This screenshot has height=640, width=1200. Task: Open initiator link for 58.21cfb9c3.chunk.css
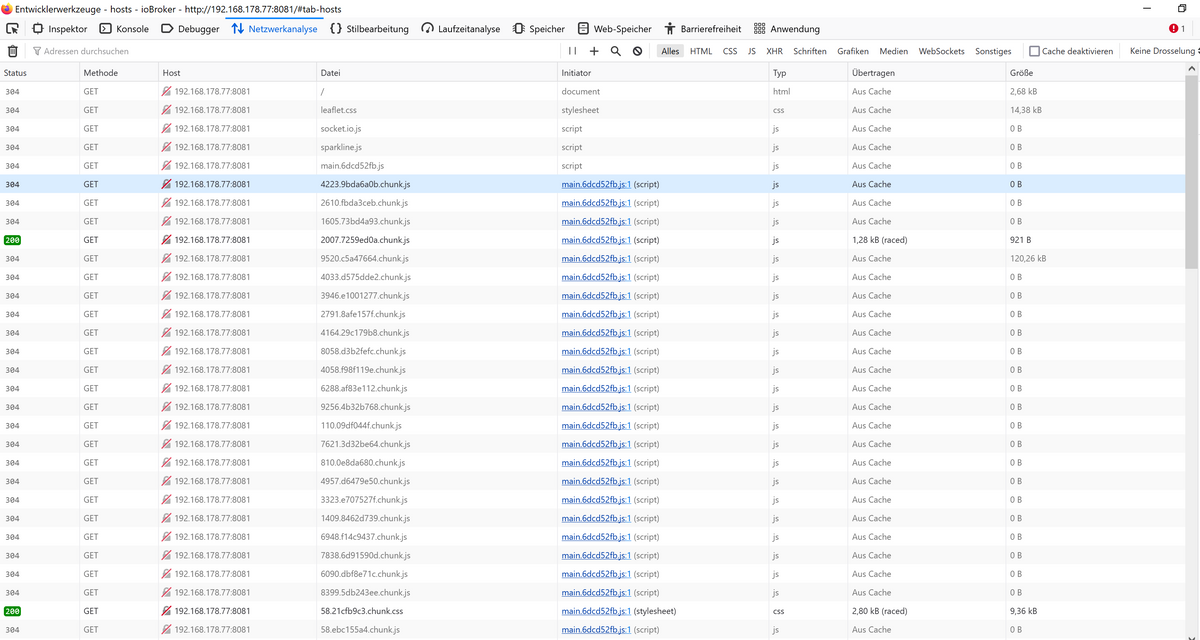[x=596, y=611]
